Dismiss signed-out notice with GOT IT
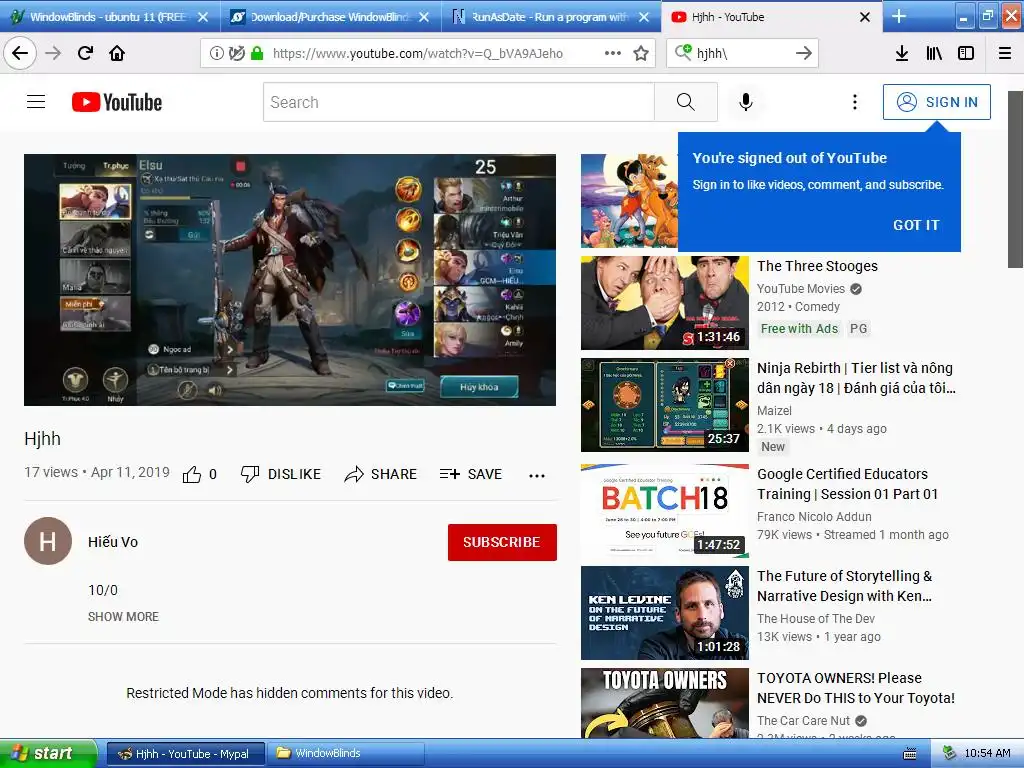The height and width of the screenshot is (768, 1024). pyautogui.click(x=916, y=225)
